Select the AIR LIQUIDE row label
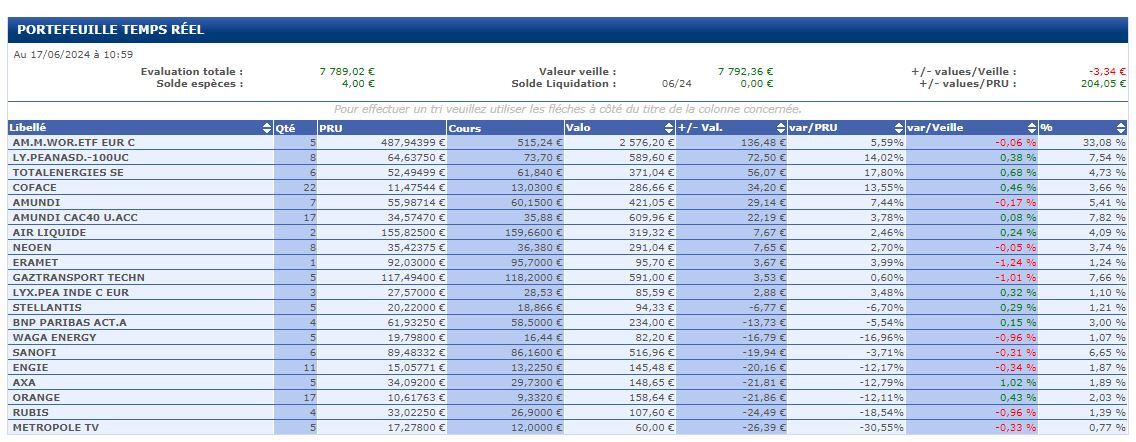Screen dimensions: 1136x442 [x=49, y=233]
